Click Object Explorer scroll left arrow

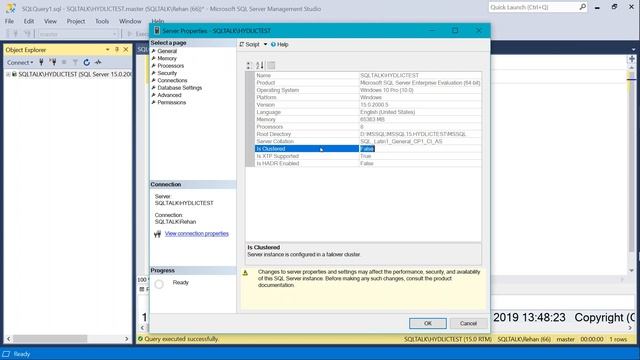[x=8, y=339]
